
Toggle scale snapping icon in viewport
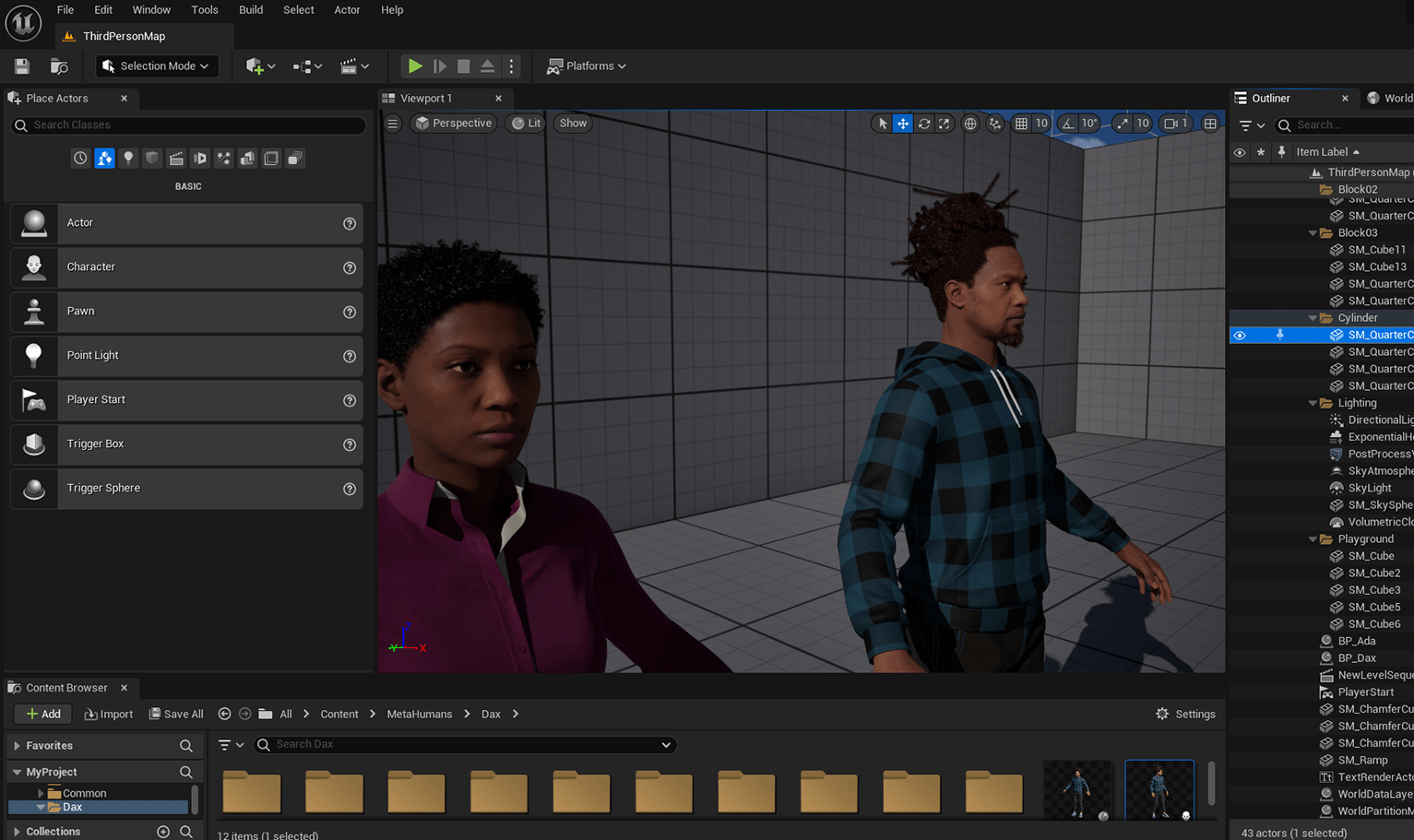[x=1122, y=124]
